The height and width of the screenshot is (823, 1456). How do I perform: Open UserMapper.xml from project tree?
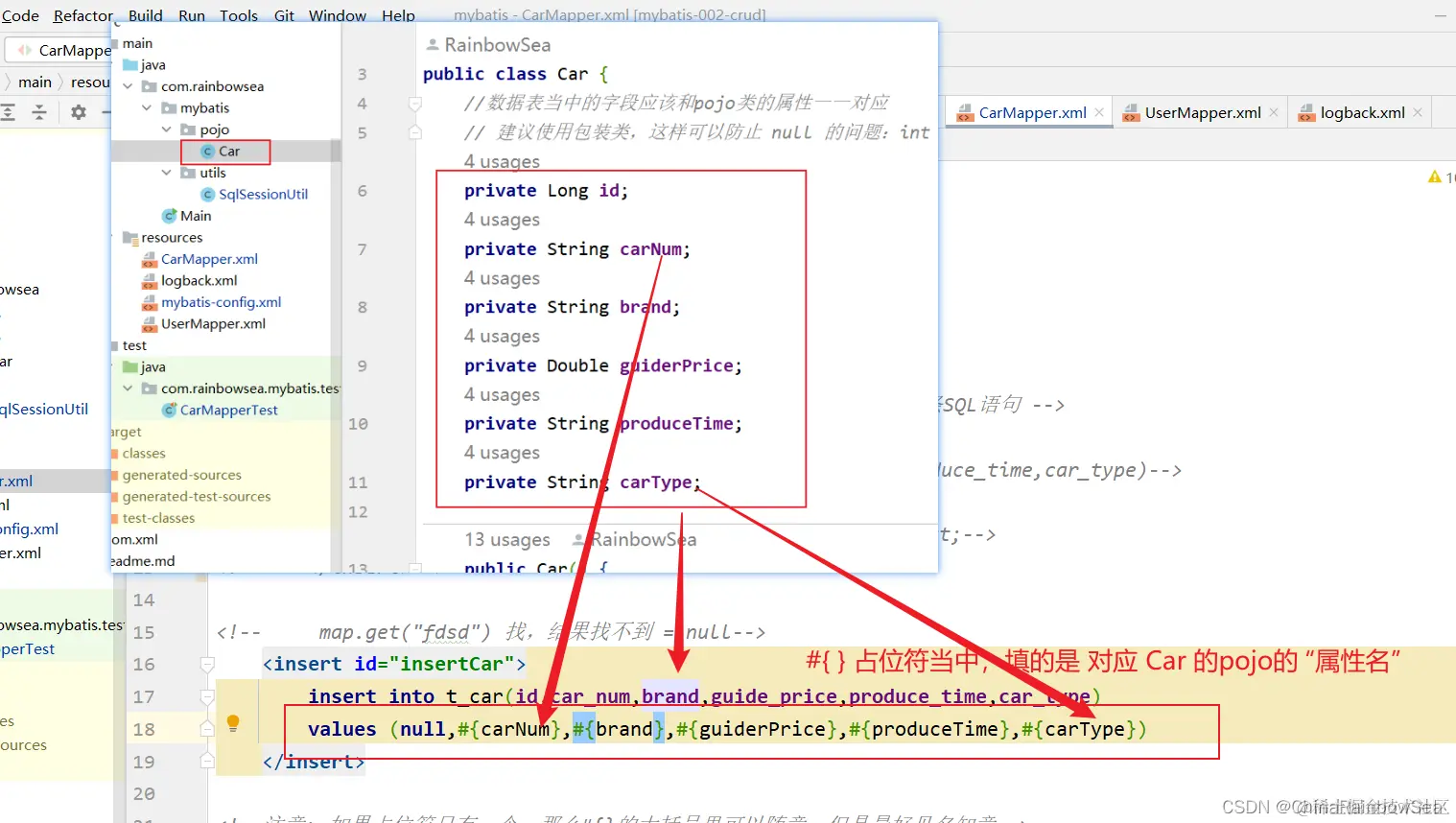click(213, 324)
